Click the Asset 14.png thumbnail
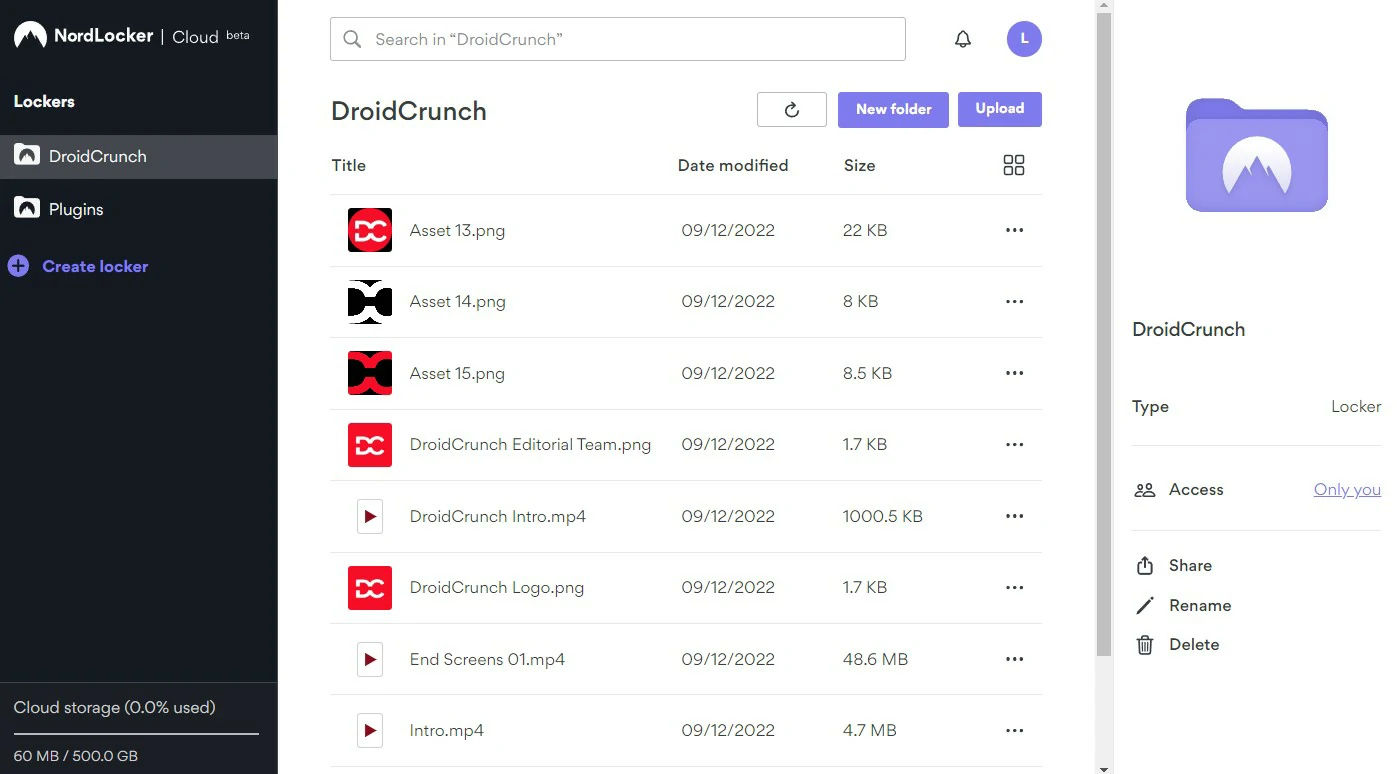The width and height of the screenshot is (1397, 774). pyautogui.click(x=370, y=301)
